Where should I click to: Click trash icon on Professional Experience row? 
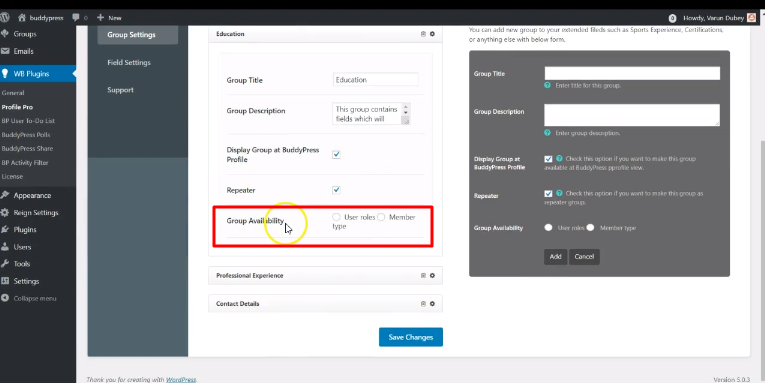pos(423,276)
